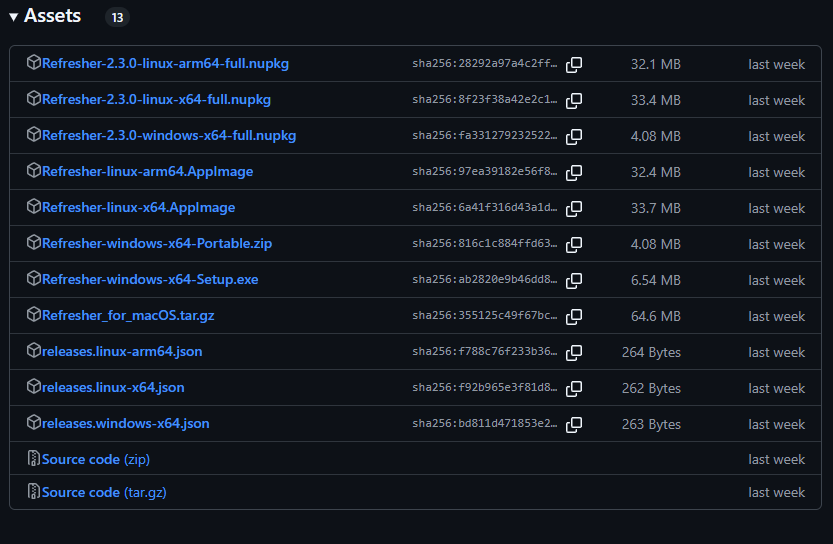Click the 32.1 MB file size
This screenshot has height=544, width=833.
[656, 64]
